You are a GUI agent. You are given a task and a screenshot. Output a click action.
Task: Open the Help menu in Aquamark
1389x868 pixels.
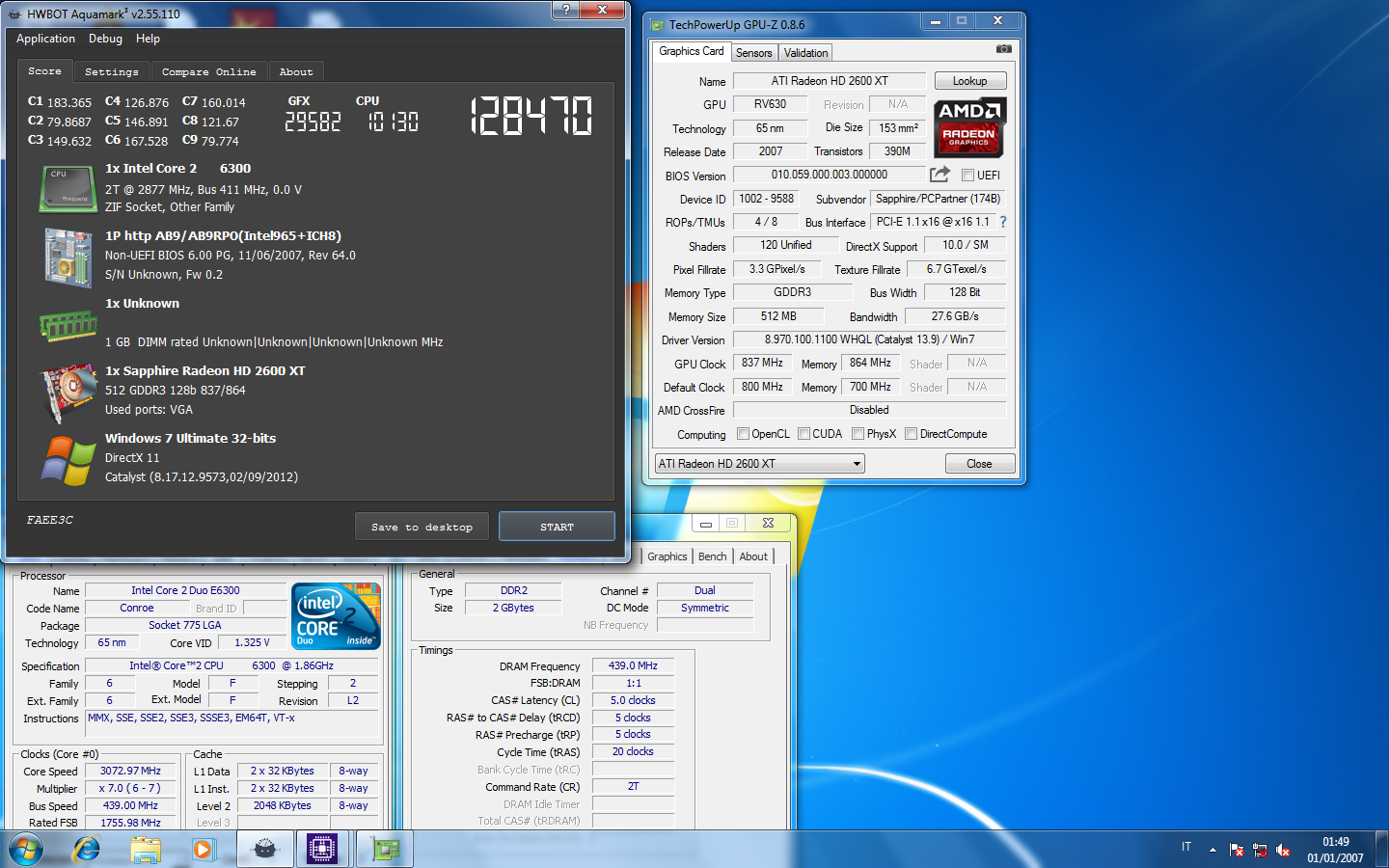coord(148,39)
